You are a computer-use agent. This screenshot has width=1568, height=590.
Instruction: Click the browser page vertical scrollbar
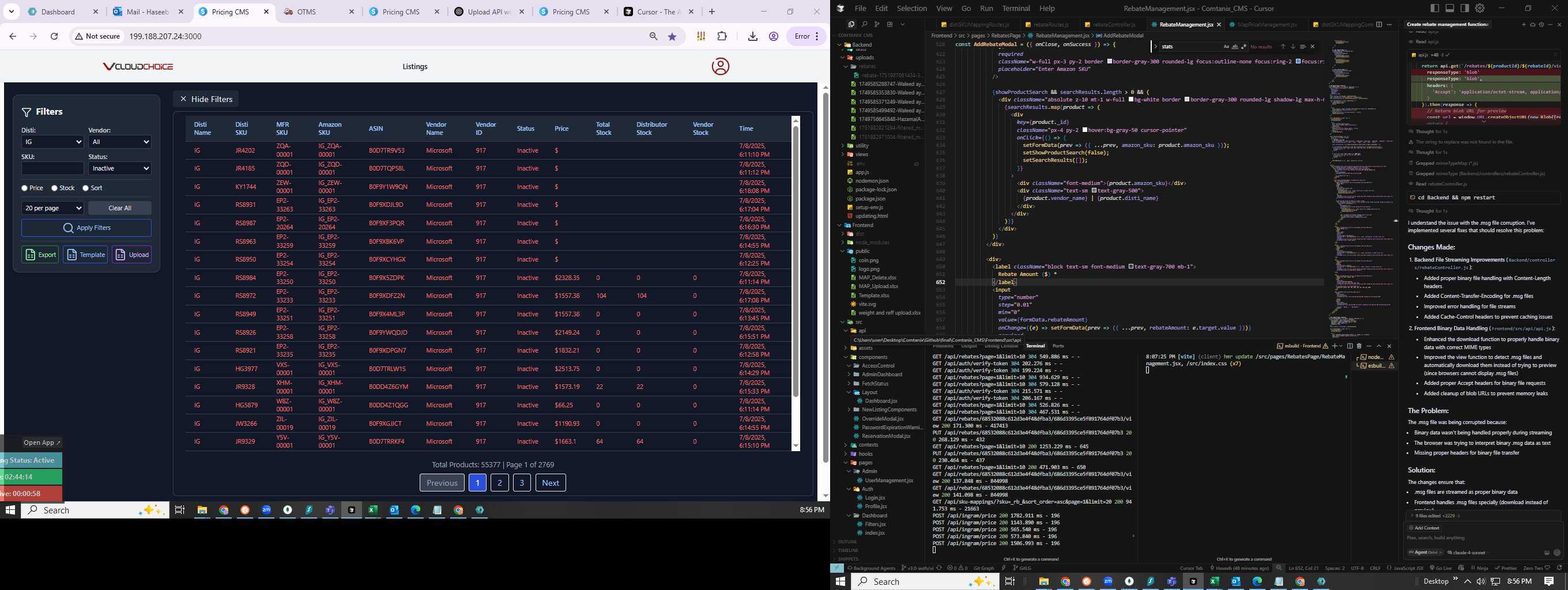point(826,277)
